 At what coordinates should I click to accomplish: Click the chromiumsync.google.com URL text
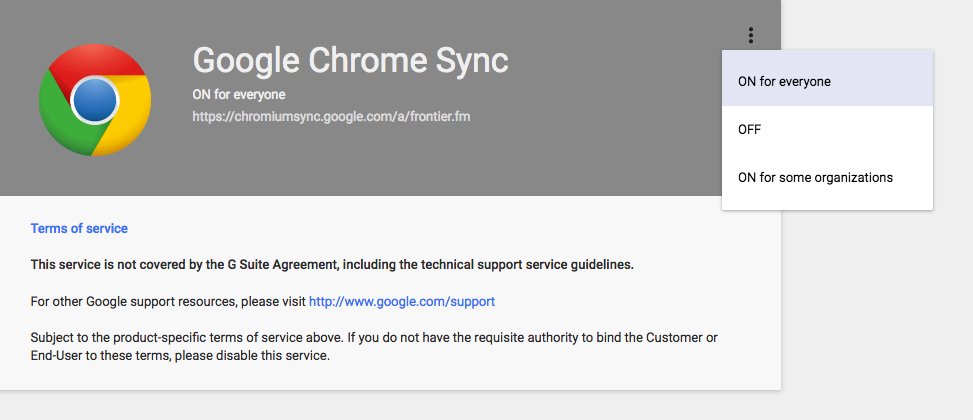331,116
